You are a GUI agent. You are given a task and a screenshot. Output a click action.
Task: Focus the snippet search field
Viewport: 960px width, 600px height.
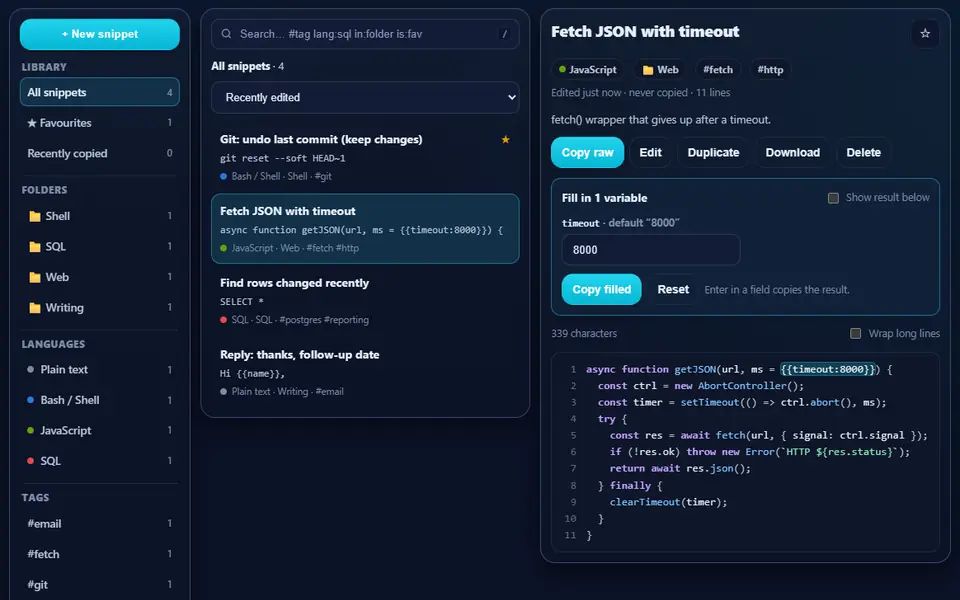pos(365,34)
